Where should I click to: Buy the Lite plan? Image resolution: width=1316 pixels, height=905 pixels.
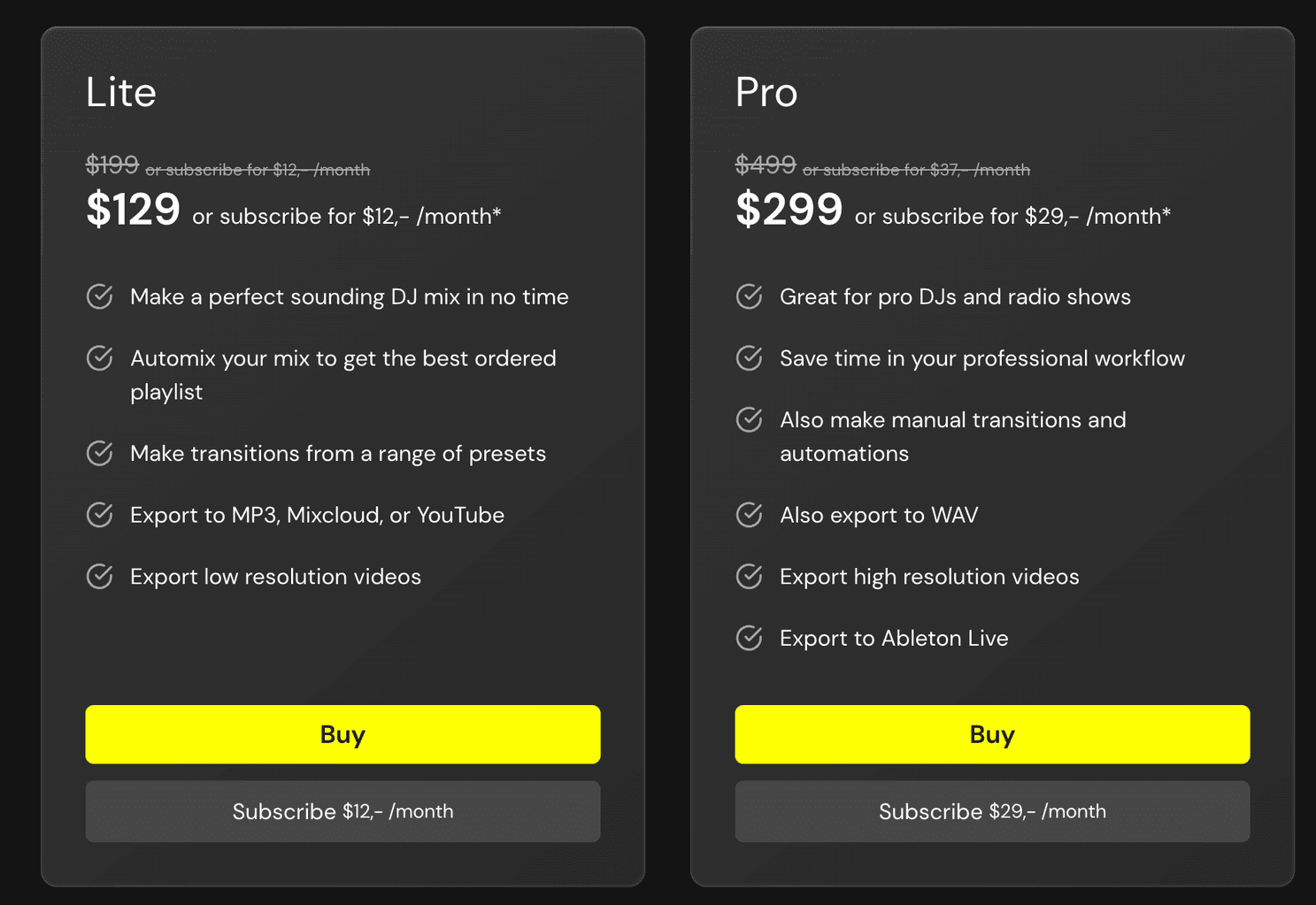(342, 734)
